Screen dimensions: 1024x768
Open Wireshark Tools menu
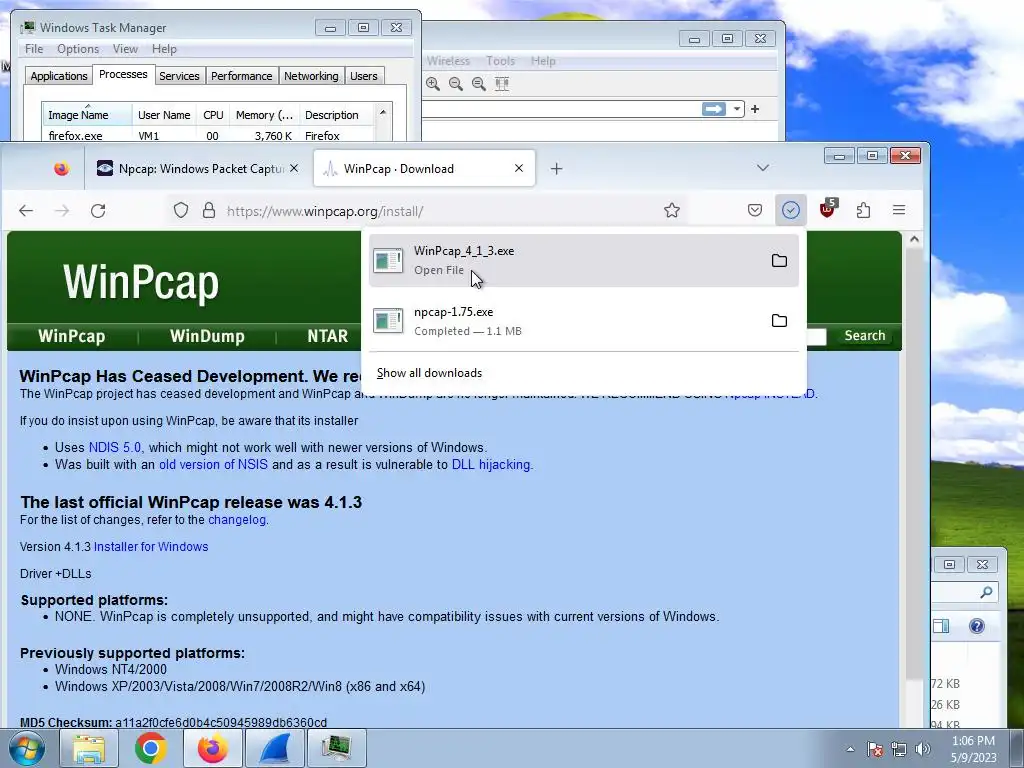(500, 61)
